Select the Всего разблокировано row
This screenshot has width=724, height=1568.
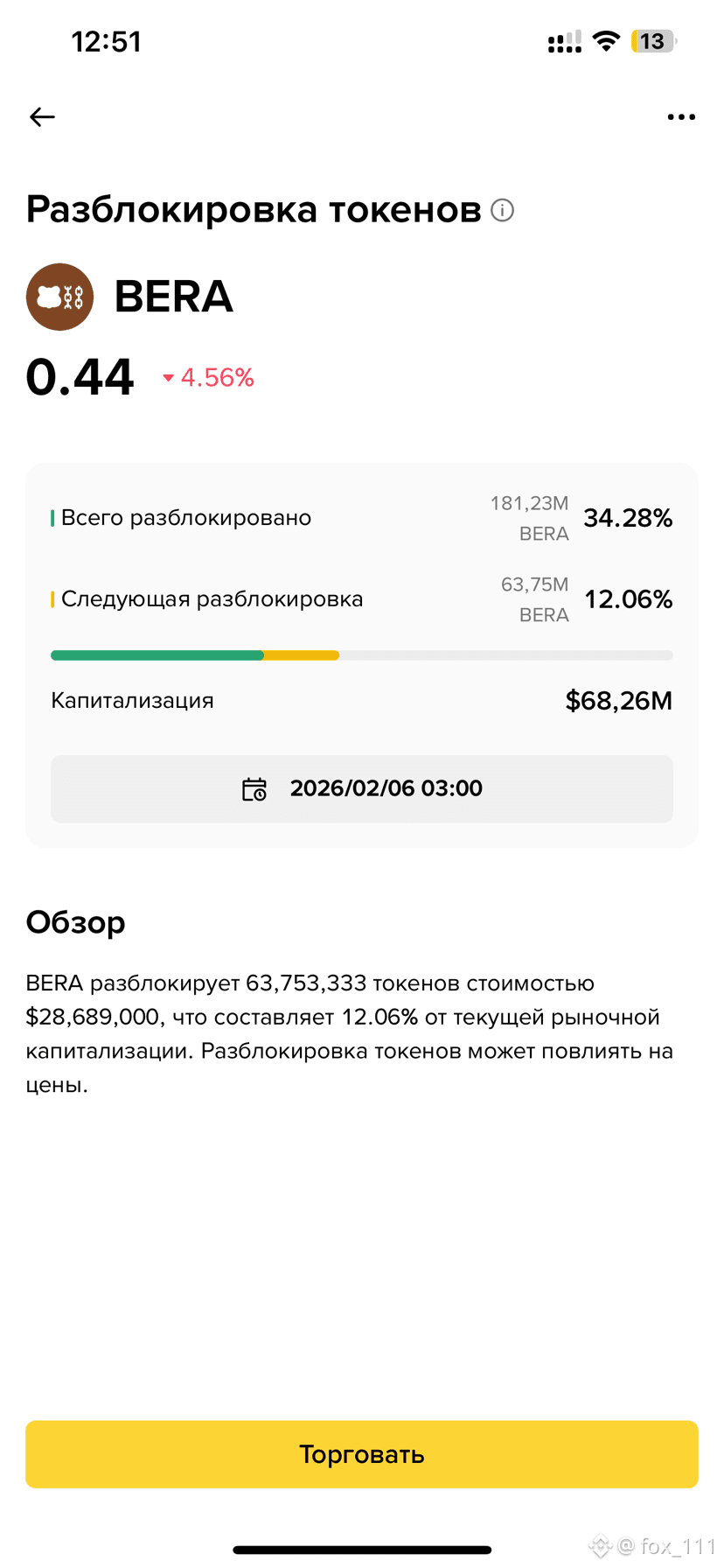coord(362,518)
